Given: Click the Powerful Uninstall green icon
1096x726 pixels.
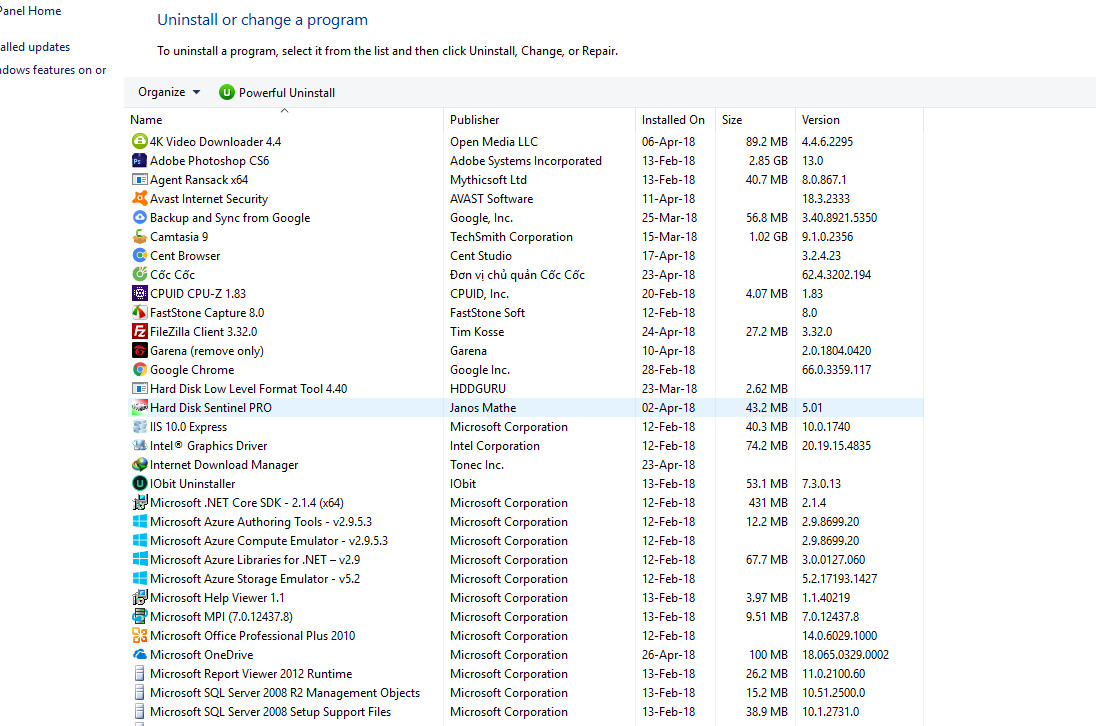Looking at the screenshot, I should click(226, 92).
